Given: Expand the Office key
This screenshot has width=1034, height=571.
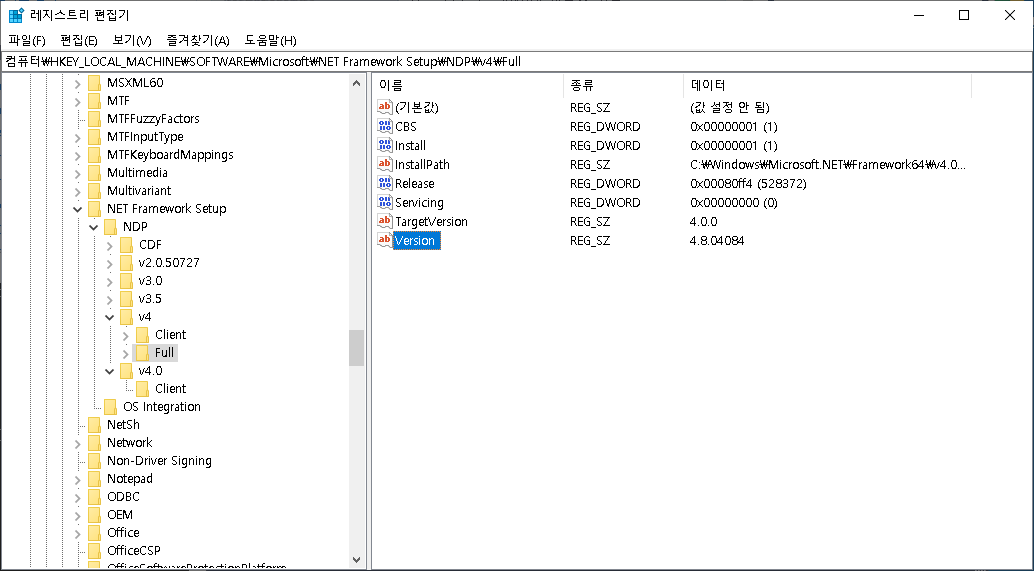Looking at the screenshot, I should (78, 533).
